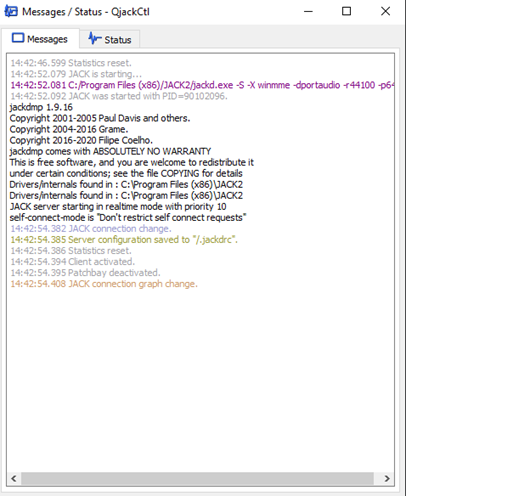520x496 pixels.
Task: Click the "This is free software" line
Action: [x=131, y=162]
